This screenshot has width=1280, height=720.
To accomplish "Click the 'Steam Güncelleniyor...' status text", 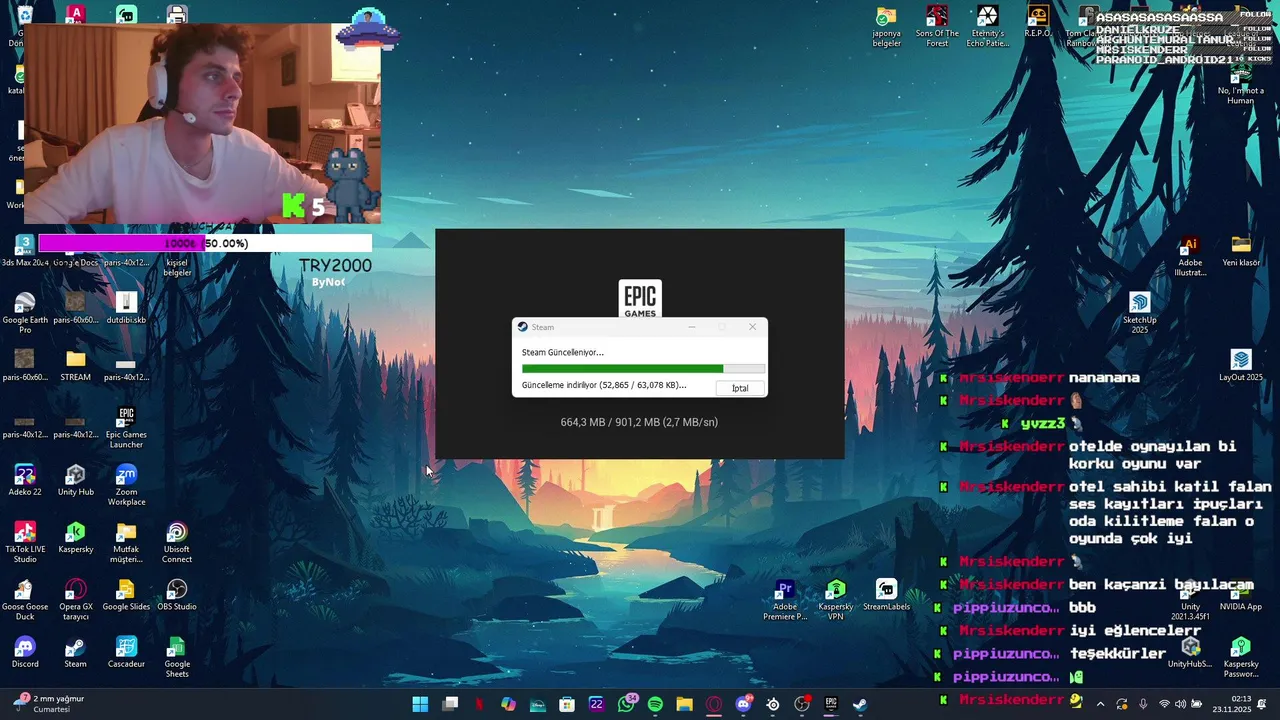I will pos(563,352).
